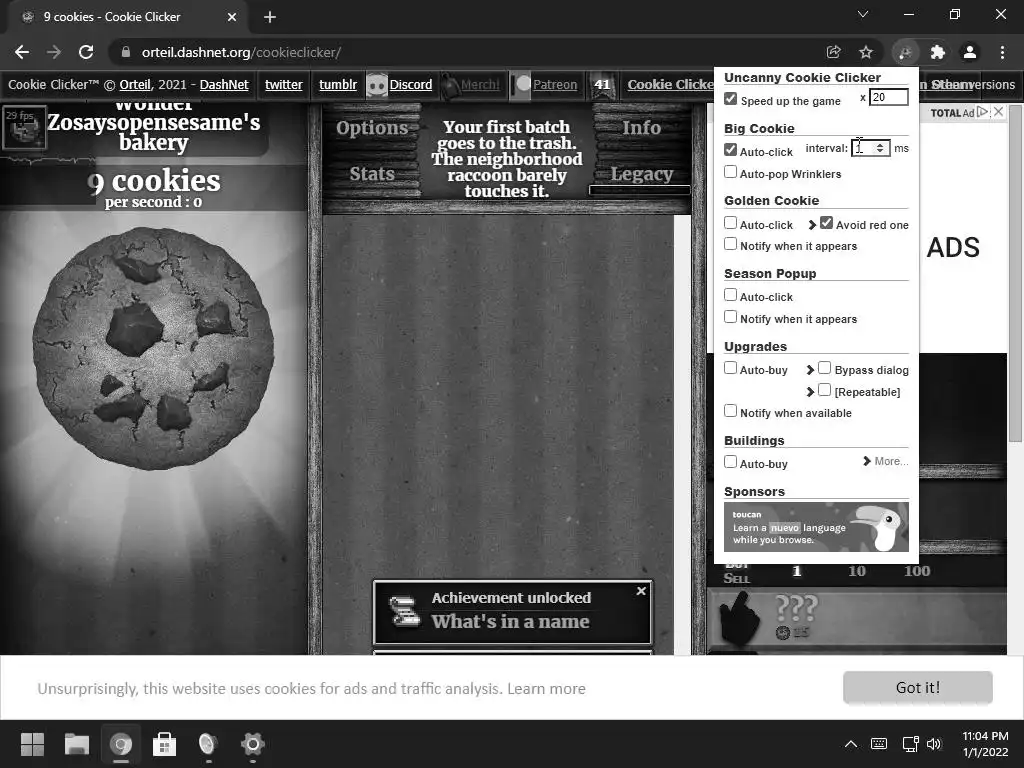Click the AdChoices triangle icon
1024x768 pixels.
pos(982,112)
